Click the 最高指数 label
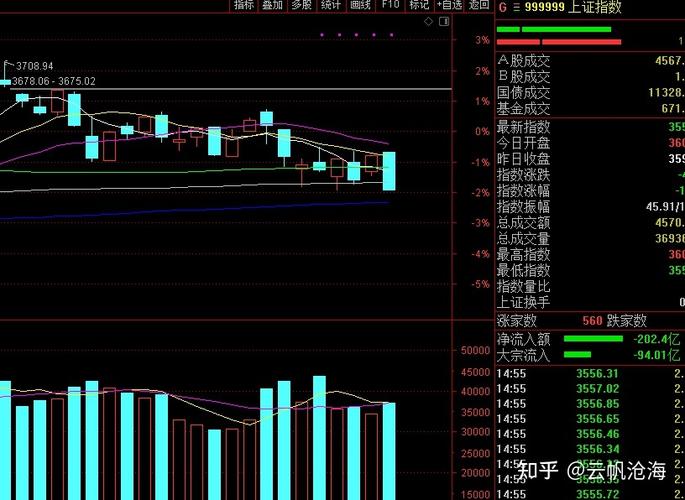Screen dimensions: 685x500 click(x=523, y=254)
